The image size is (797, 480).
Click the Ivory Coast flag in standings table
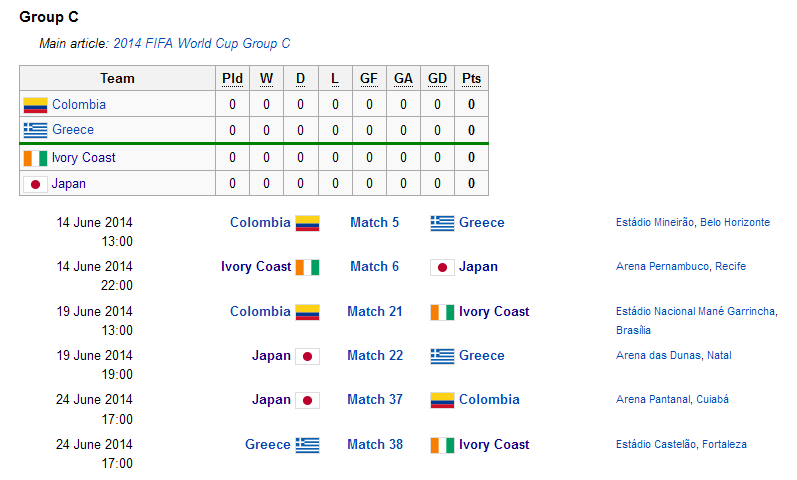(x=35, y=158)
